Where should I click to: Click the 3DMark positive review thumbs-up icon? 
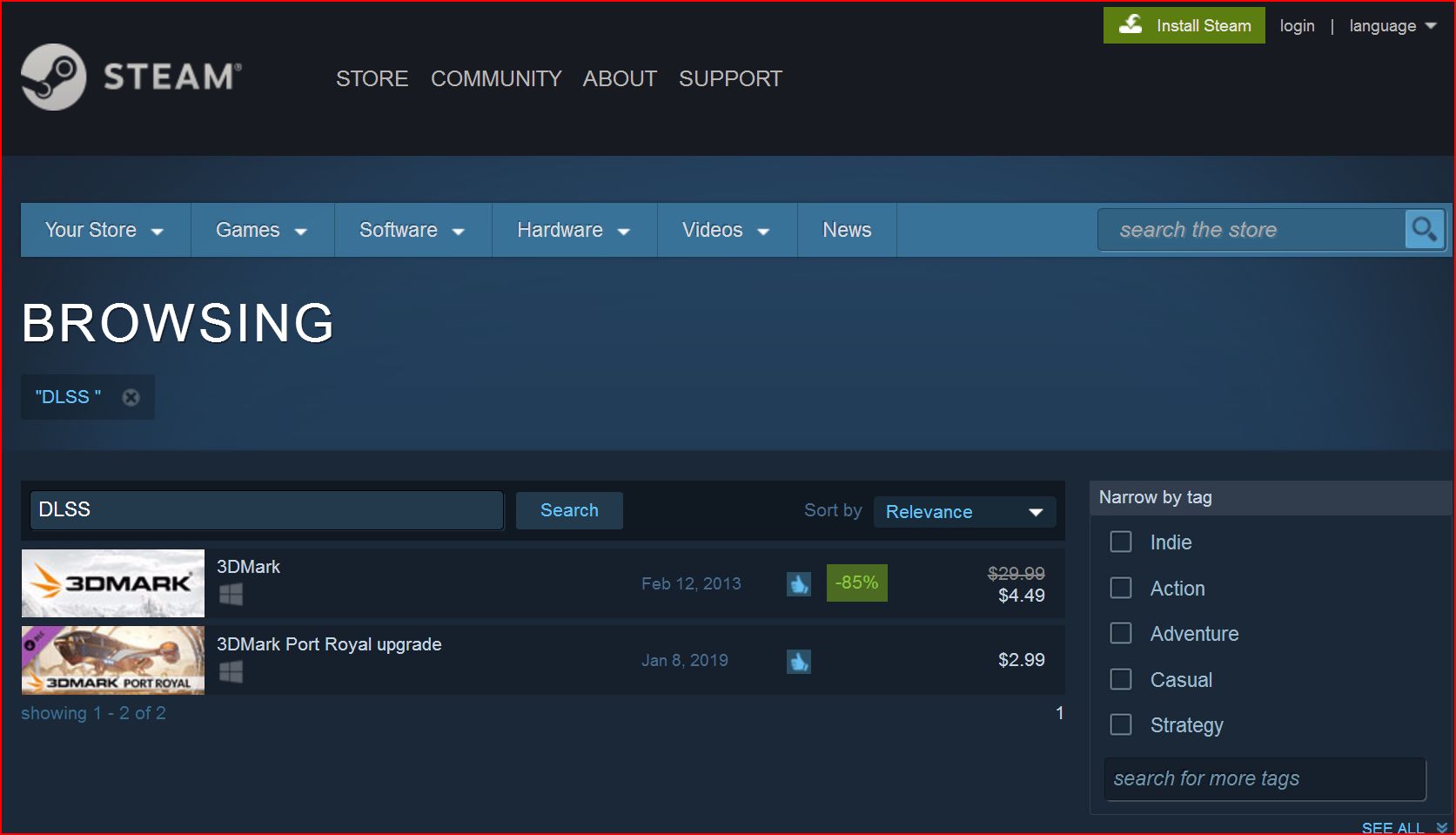[x=799, y=583]
